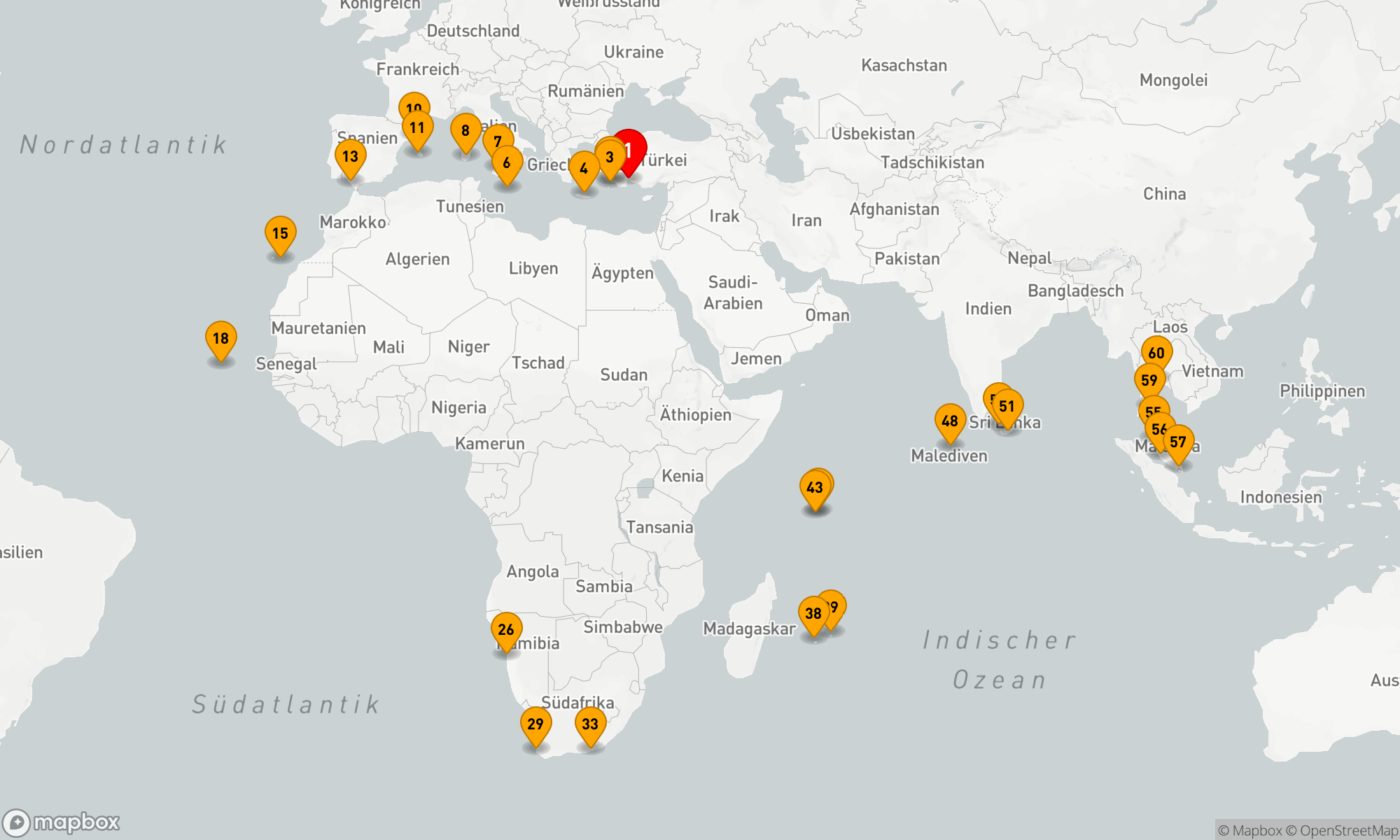Open marker 26 near Namibia
1400x840 pixels.
[505, 629]
